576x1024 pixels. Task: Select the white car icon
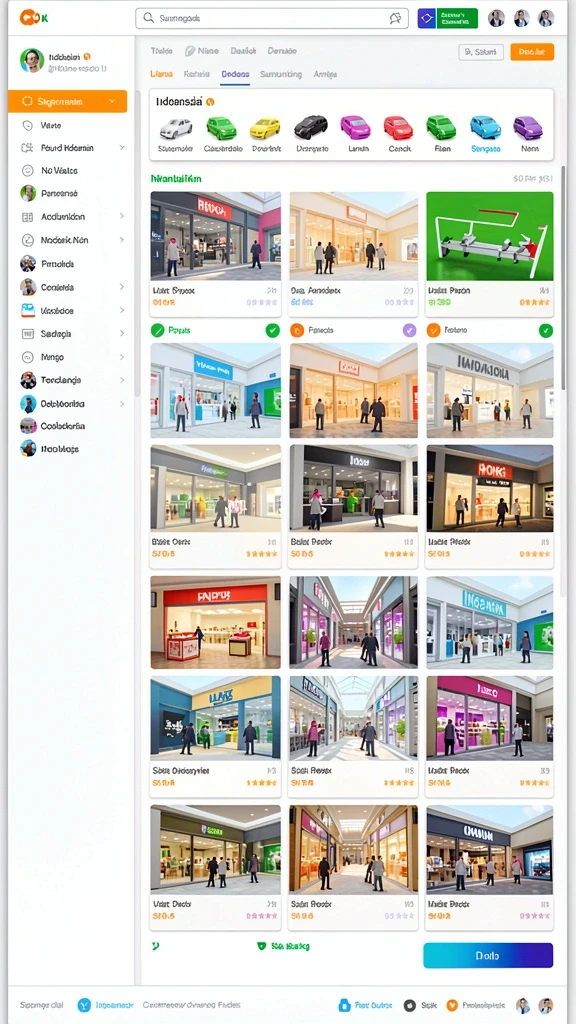(x=176, y=127)
